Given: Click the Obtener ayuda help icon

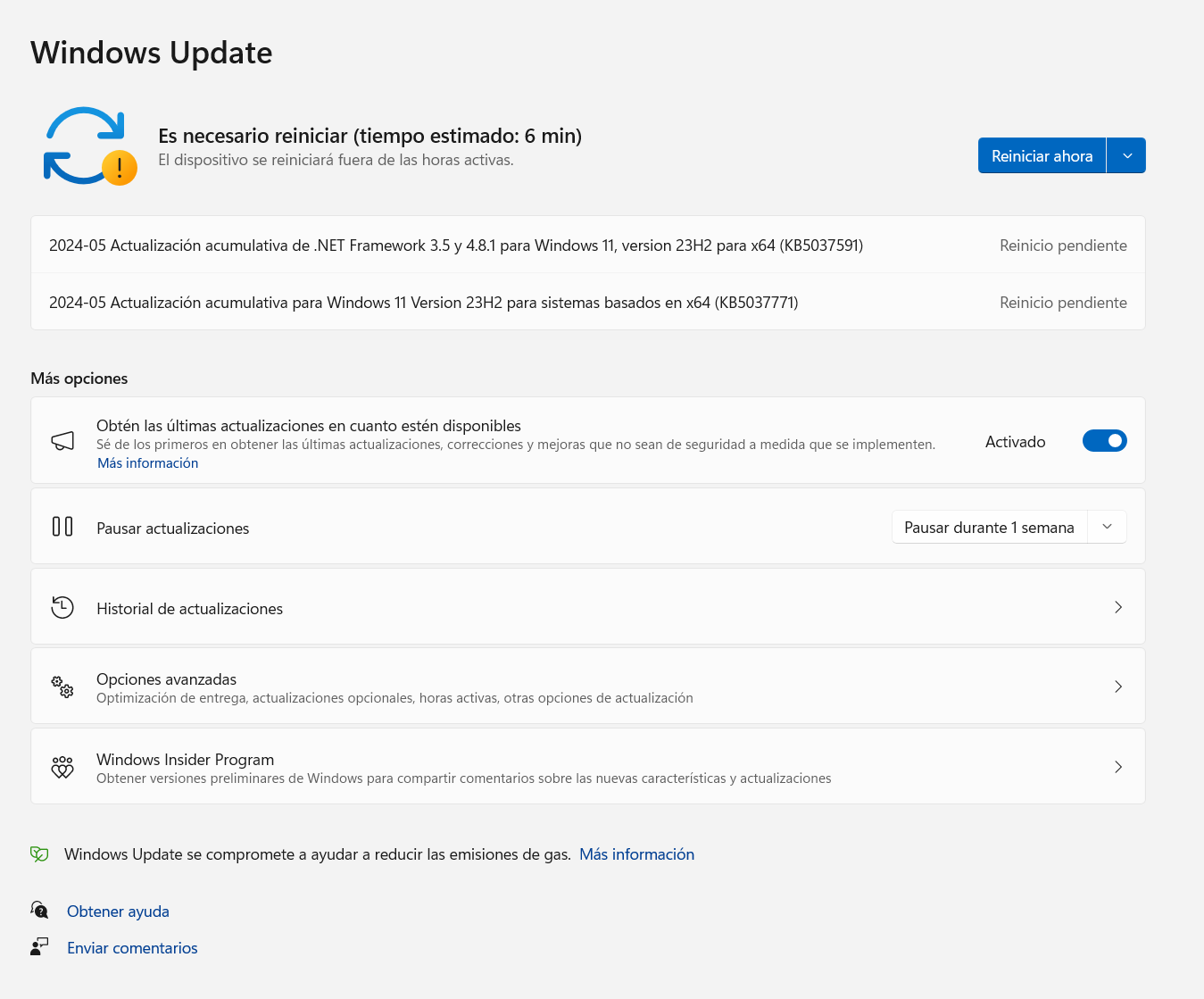Looking at the screenshot, I should point(39,911).
